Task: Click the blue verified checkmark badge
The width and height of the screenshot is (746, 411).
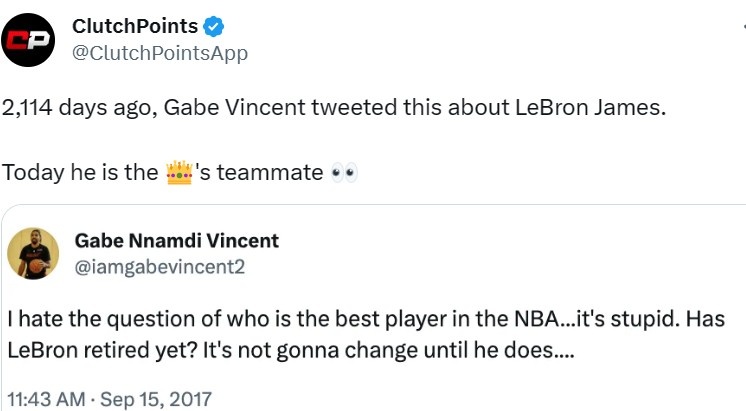Action: (x=214, y=27)
